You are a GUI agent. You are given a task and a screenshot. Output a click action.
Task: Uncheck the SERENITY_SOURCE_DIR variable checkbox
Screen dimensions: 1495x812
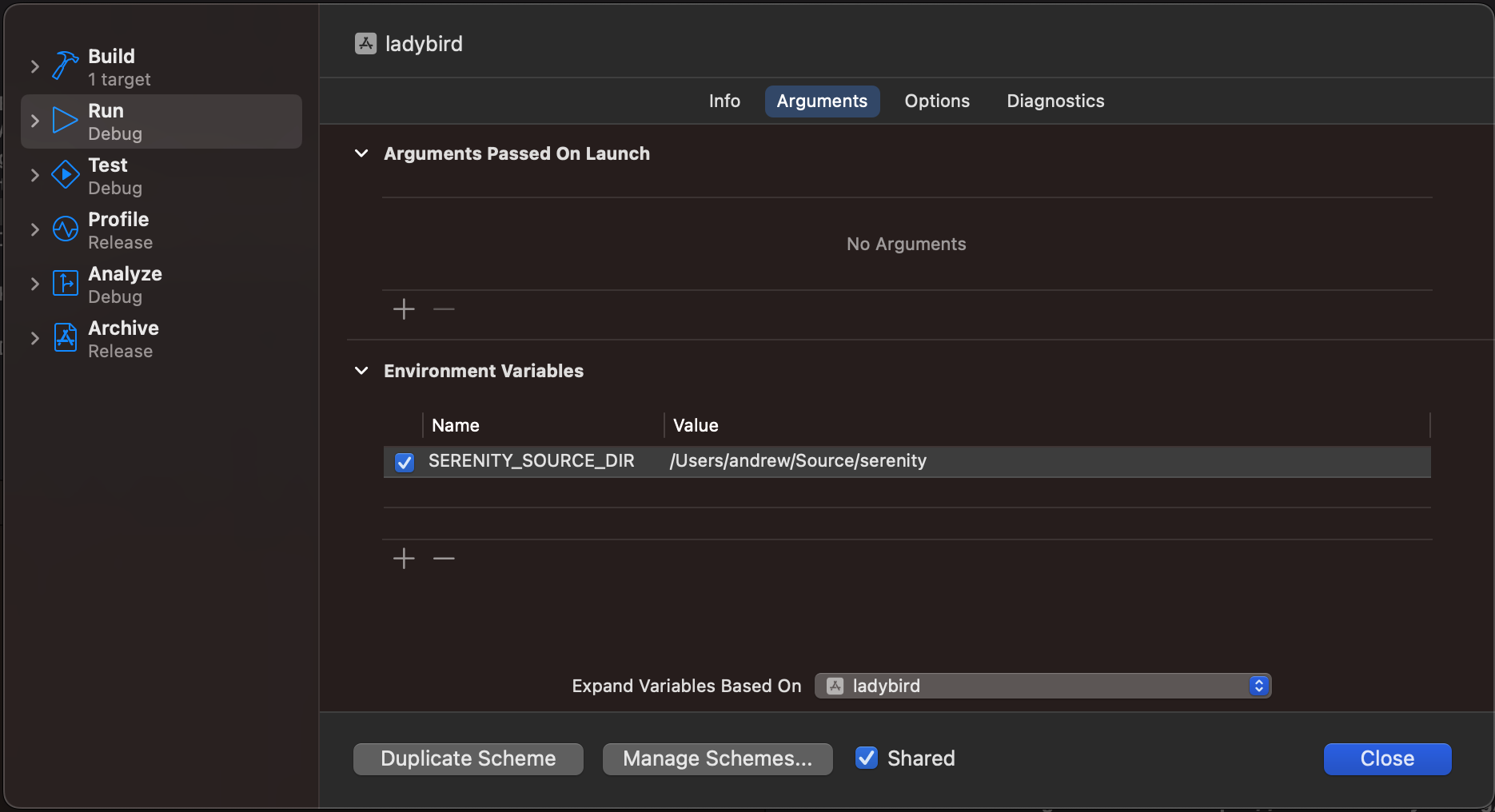(x=405, y=462)
